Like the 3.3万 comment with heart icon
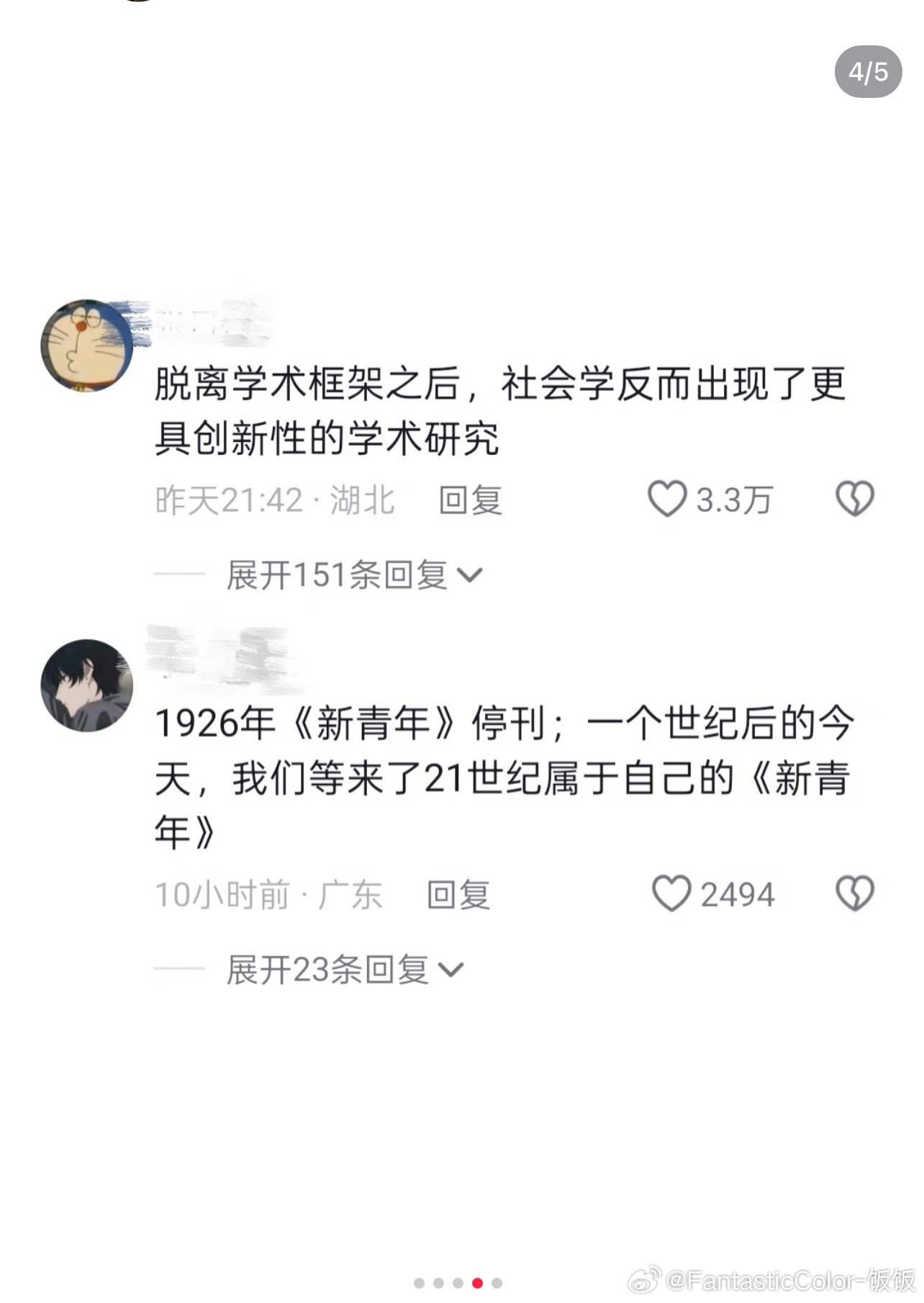The height and width of the screenshot is (1303, 924). (667, 499)
